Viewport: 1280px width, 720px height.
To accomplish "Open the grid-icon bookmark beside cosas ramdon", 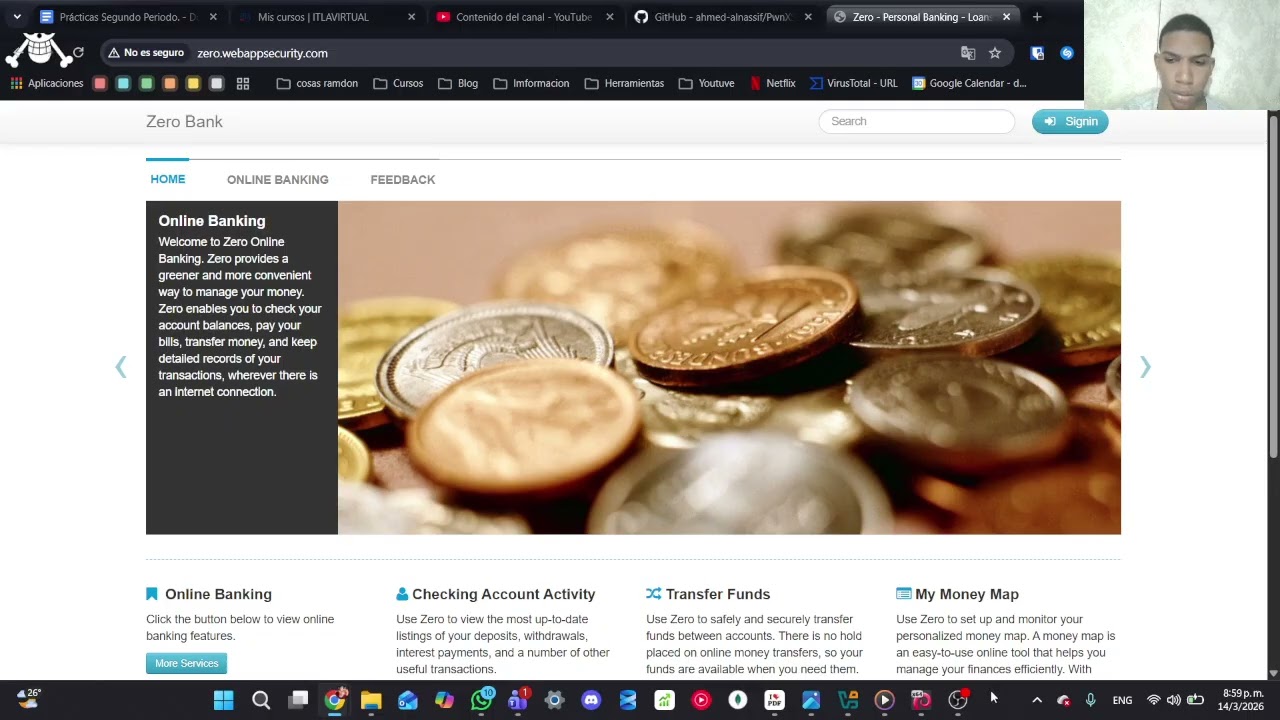I will 243,83.
